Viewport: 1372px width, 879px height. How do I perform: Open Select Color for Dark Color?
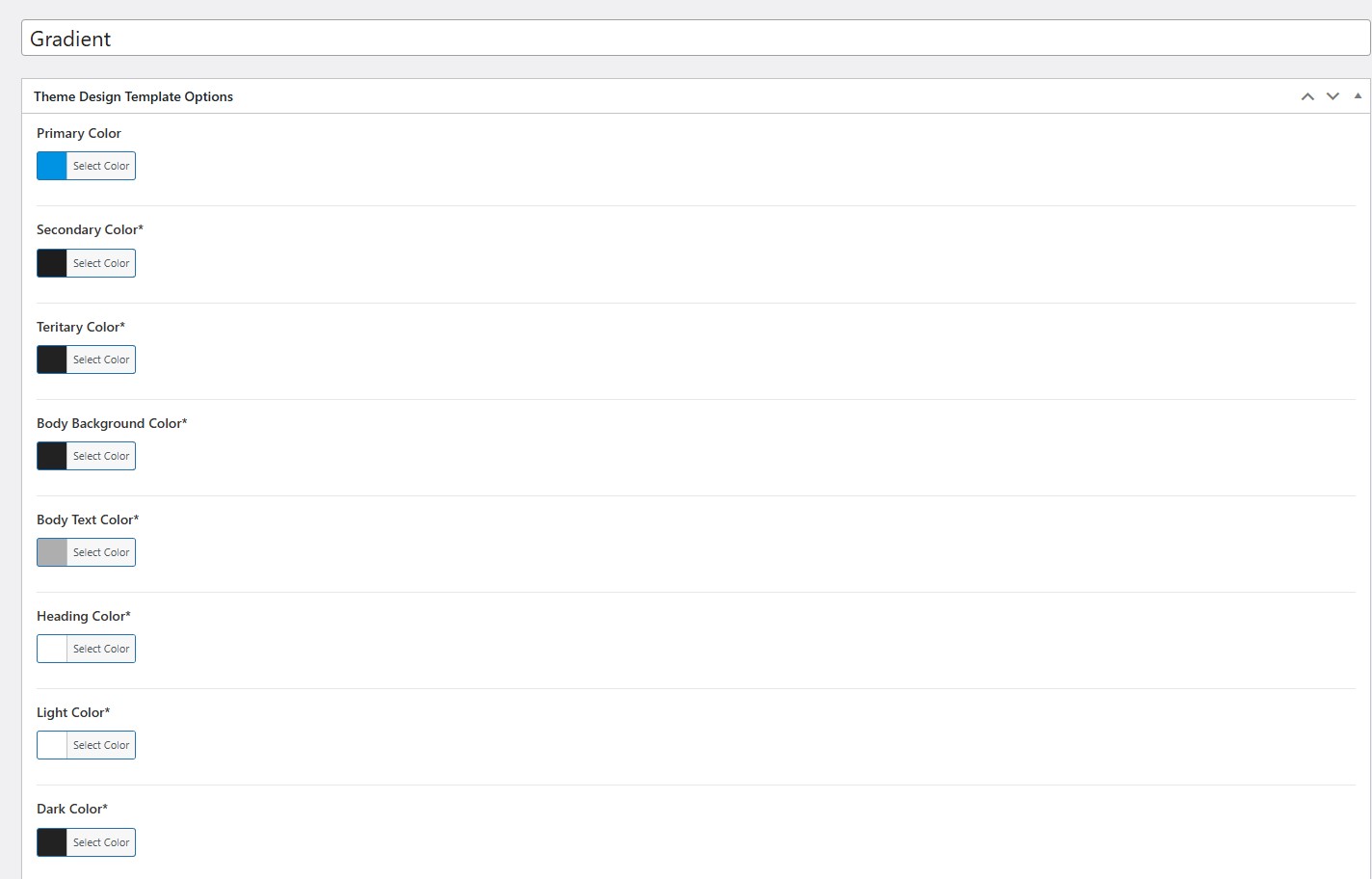coord(101,842)
